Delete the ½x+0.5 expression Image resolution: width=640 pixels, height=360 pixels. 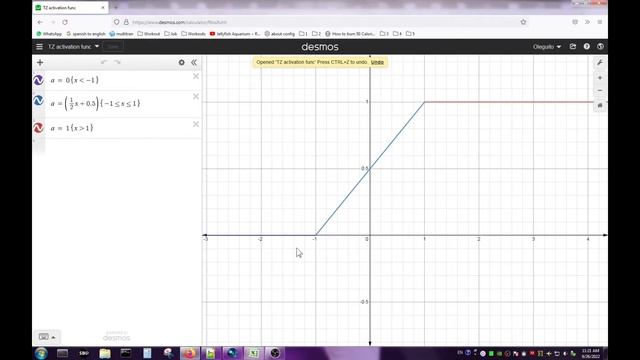point(196,96)
